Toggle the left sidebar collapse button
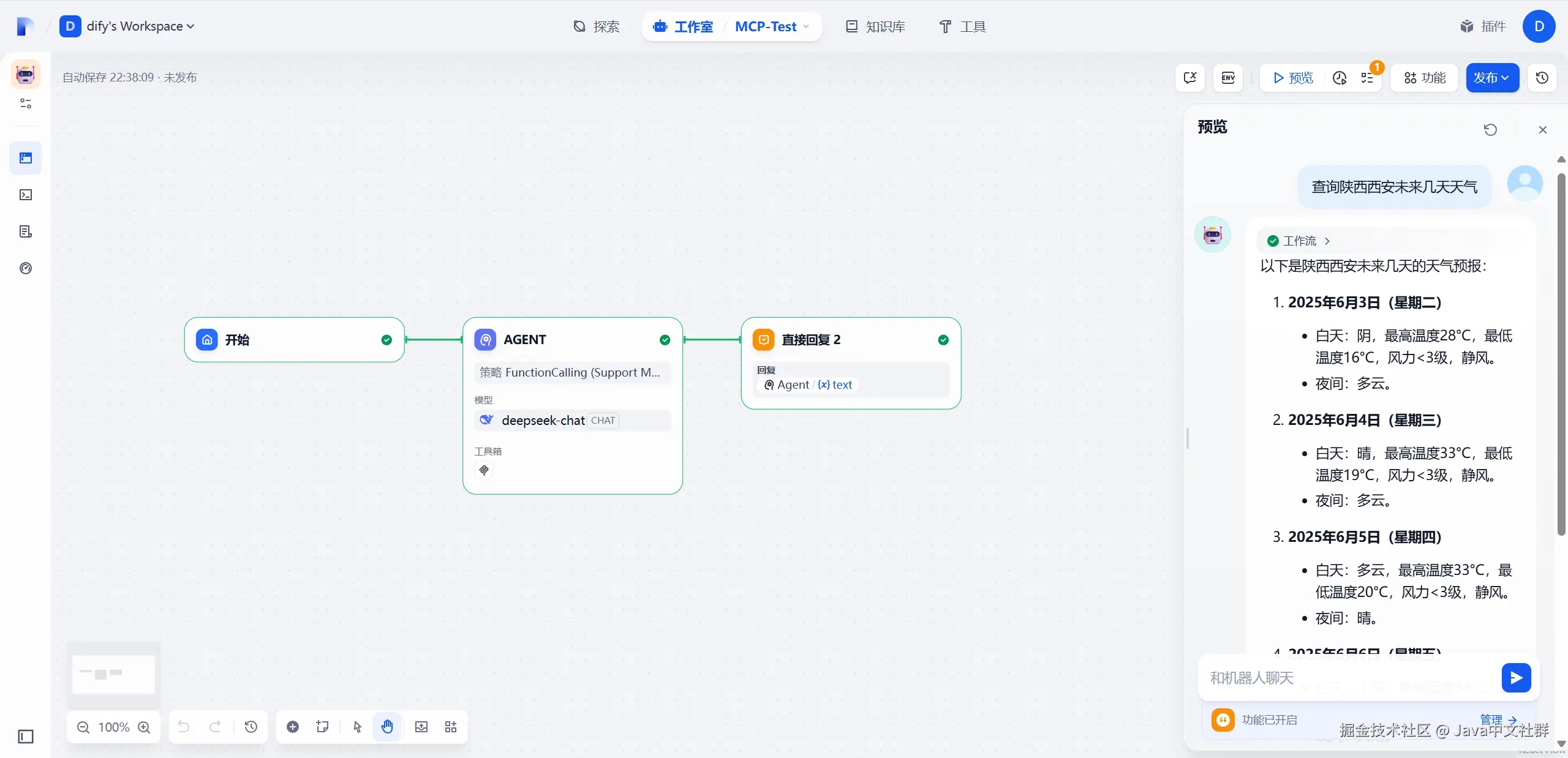 (26, 737)
